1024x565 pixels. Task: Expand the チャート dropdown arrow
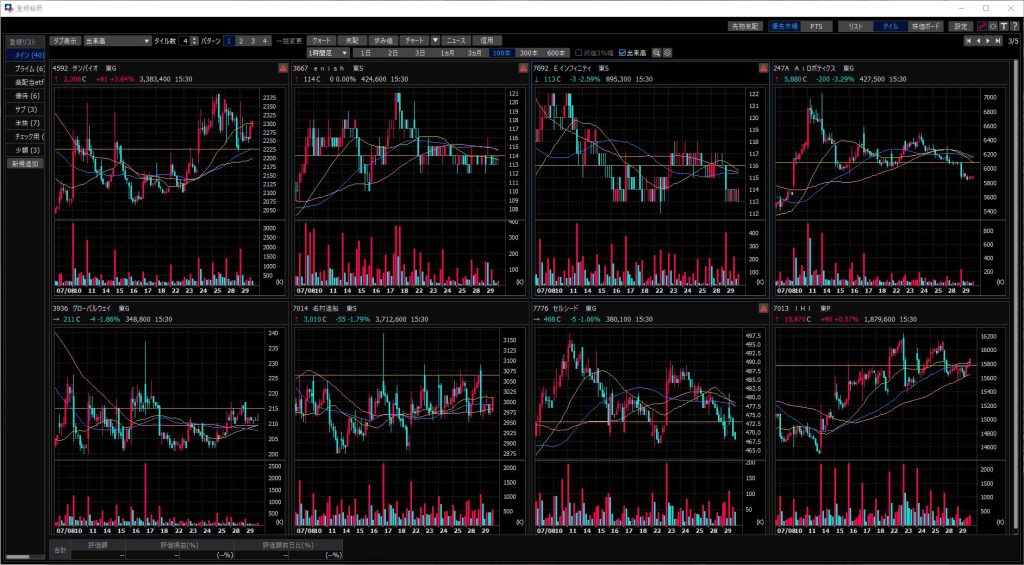point(436,40)
